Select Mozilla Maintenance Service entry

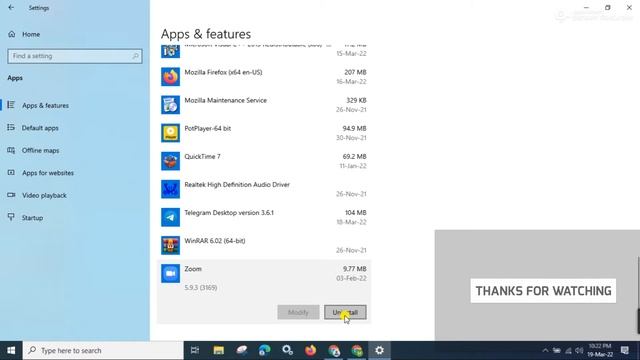tap(264, 105)
